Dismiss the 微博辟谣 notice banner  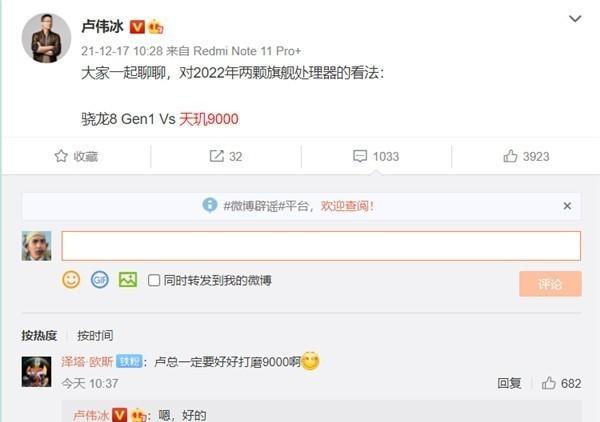tap(567, 206)
